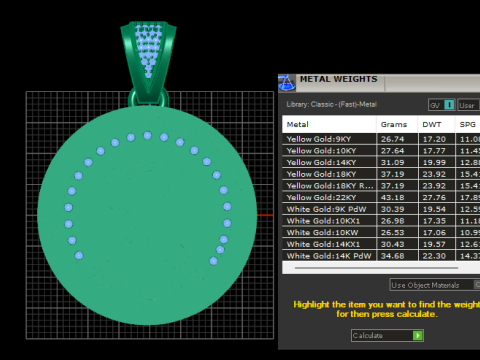Select the jump ring under the bail
Screen dimensions: 480x360
[x=132, y=99]
